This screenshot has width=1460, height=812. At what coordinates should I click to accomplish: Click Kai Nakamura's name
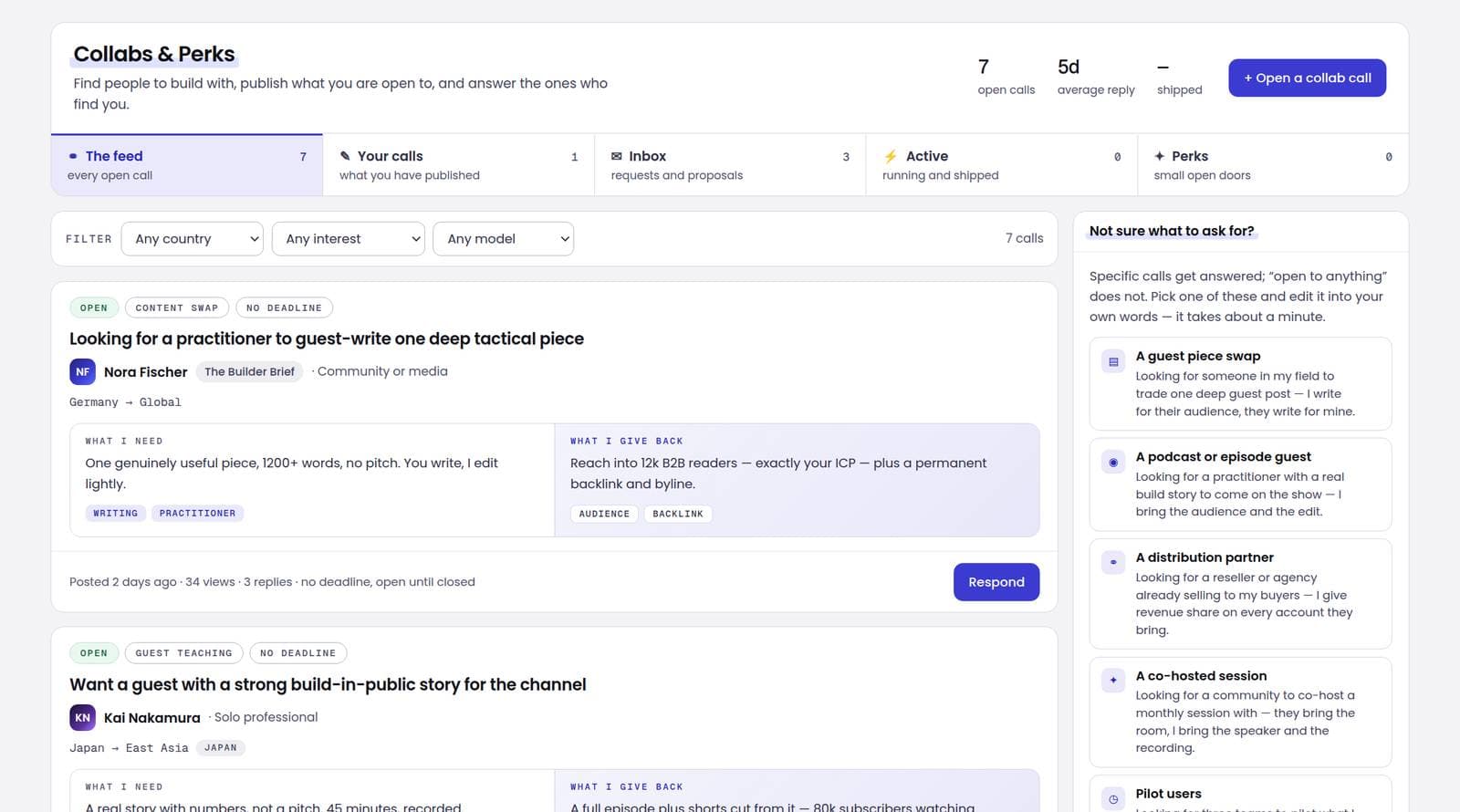(x=152, y=717)
